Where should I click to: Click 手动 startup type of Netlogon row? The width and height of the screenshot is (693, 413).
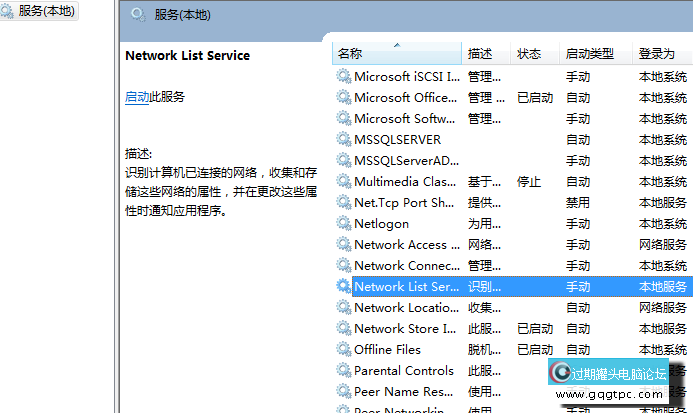[x=578, y=224]
